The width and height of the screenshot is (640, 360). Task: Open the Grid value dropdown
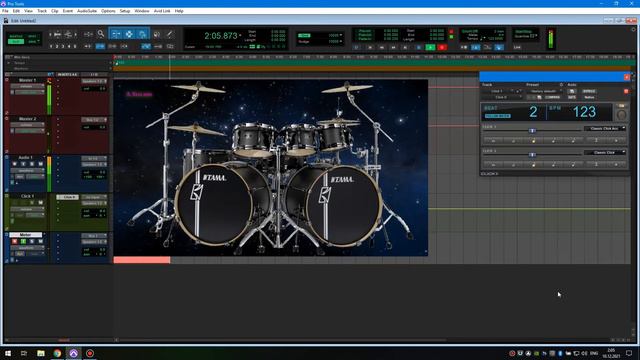click(x=335, y=36)
